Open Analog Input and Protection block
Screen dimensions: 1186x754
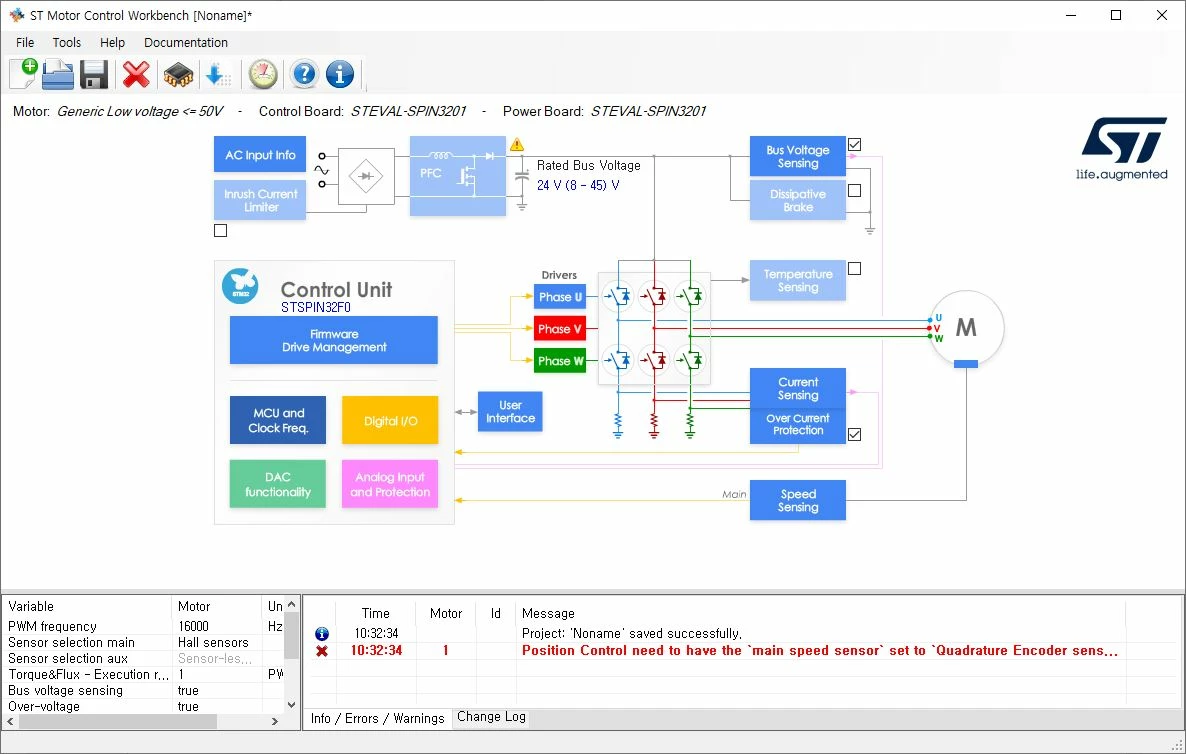point(390,484)
